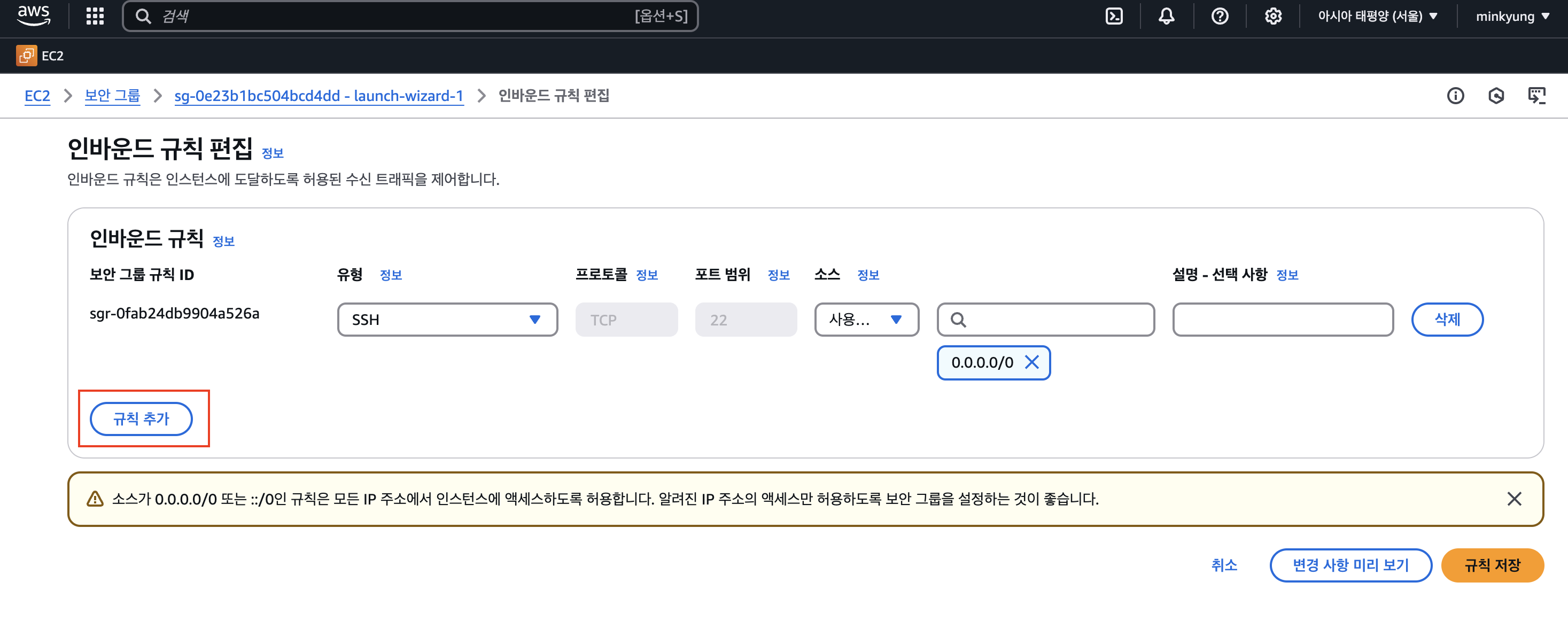Screen dimensions: 1568x621
Task: Click the disabled TCP protocol field
Action: 626,320
